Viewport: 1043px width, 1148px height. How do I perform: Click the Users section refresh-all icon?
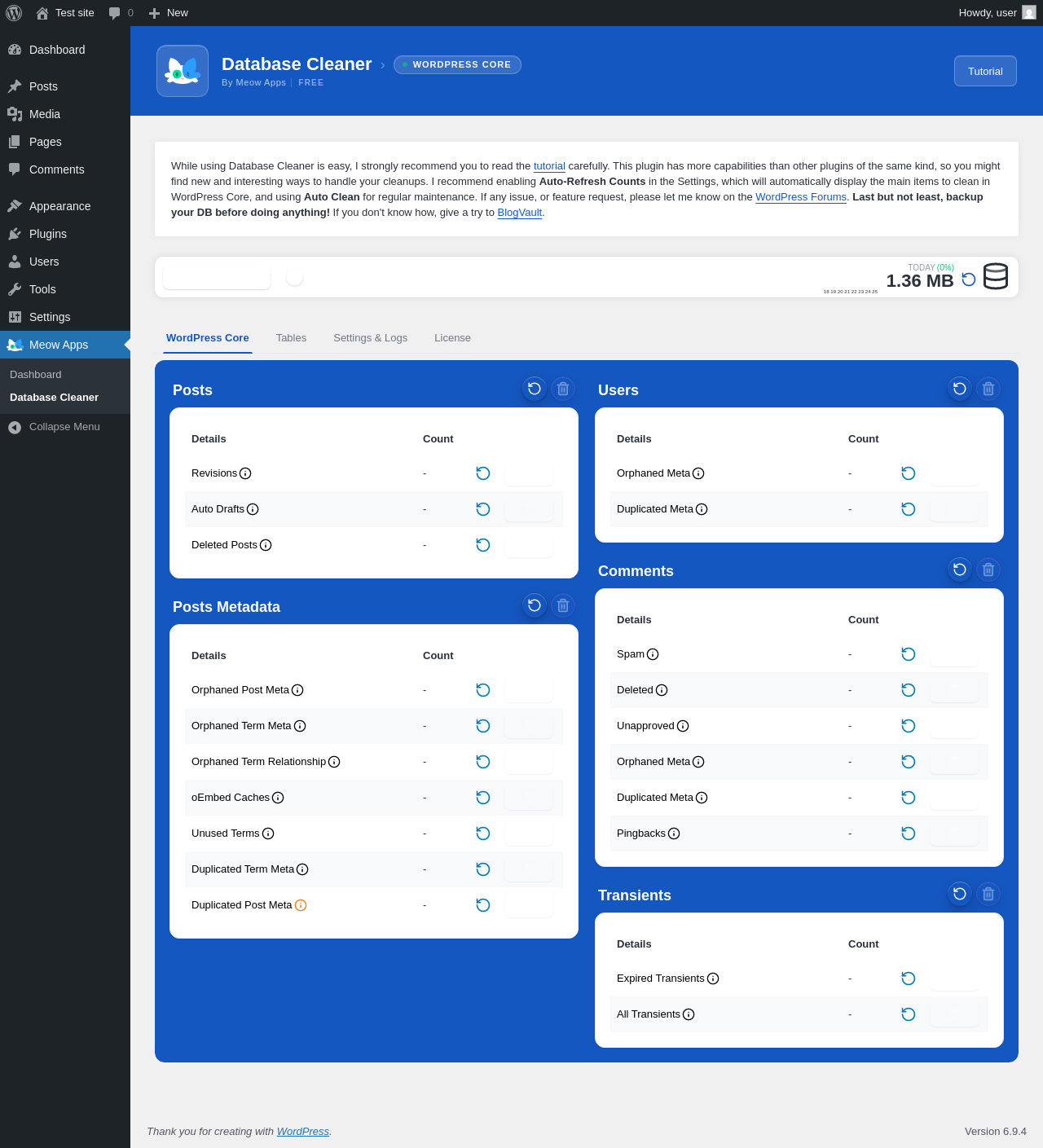pos(960,389)
